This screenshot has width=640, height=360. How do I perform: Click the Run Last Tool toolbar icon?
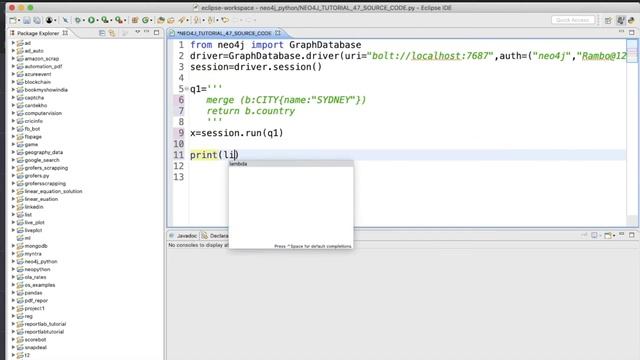119,20
